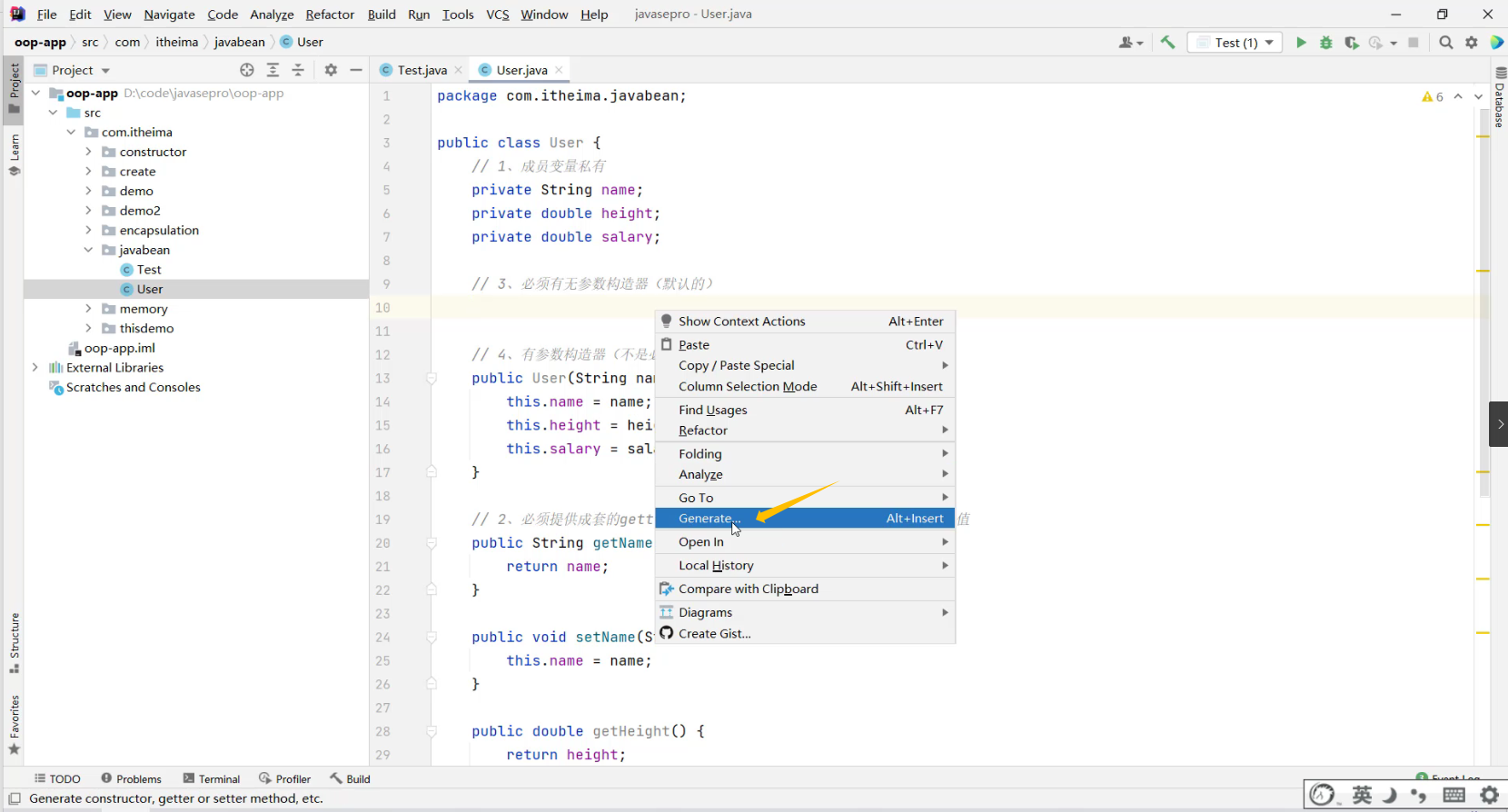Open the TODO tool window button
The image size is (1508, 812).
coord(57,779)
